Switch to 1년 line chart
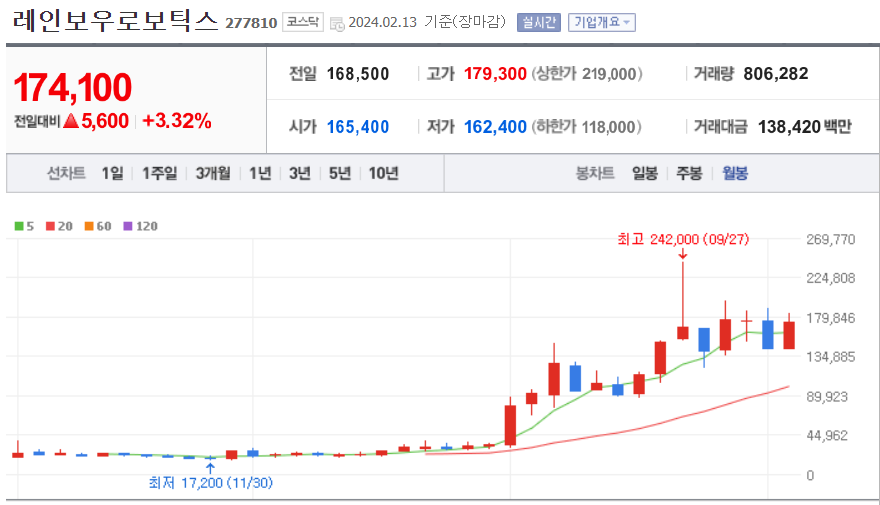Viewport: 880px width, 505px height. click(x=260, y=173)
